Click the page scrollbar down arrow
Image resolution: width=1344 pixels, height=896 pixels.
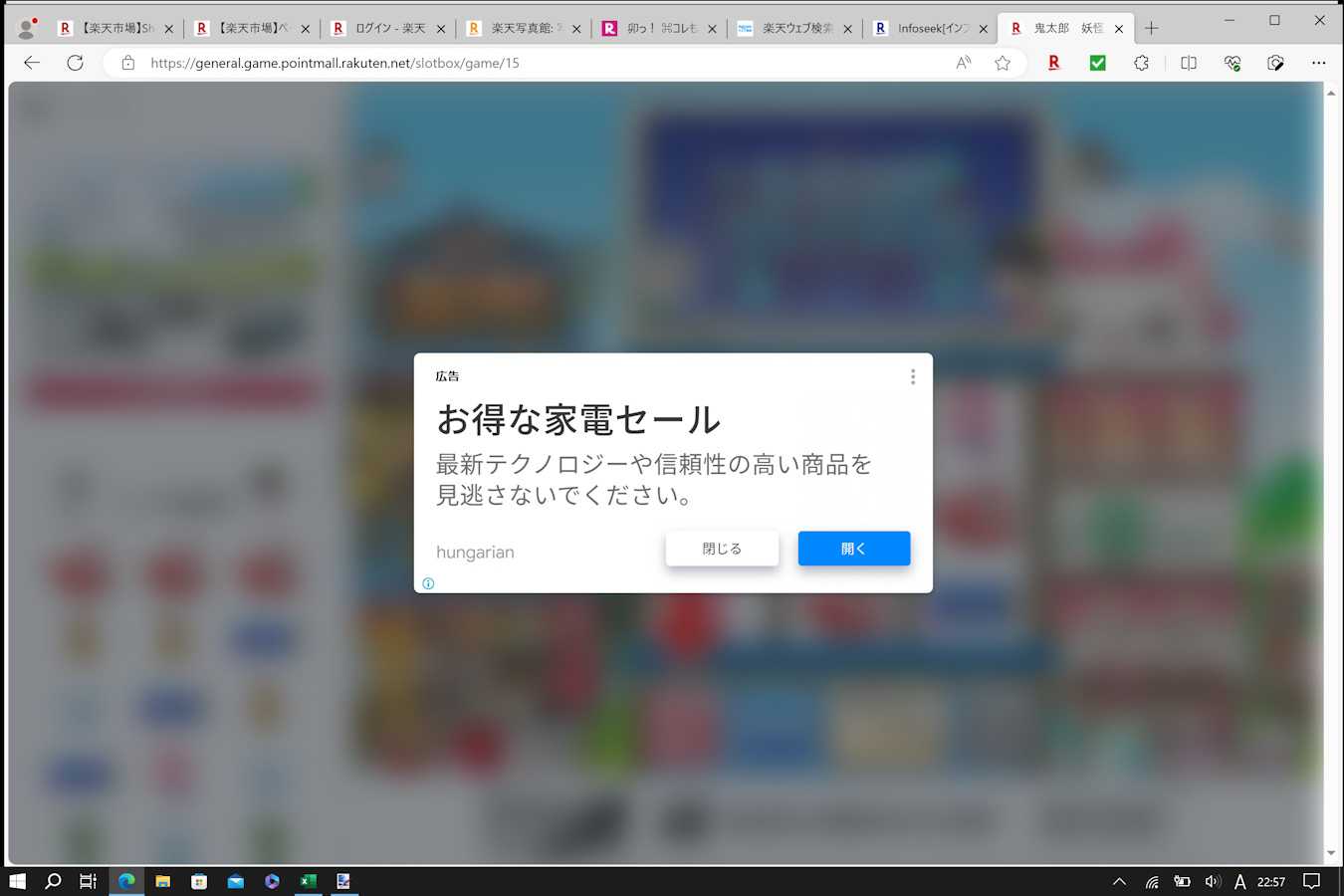click(x=1331, y=853)
